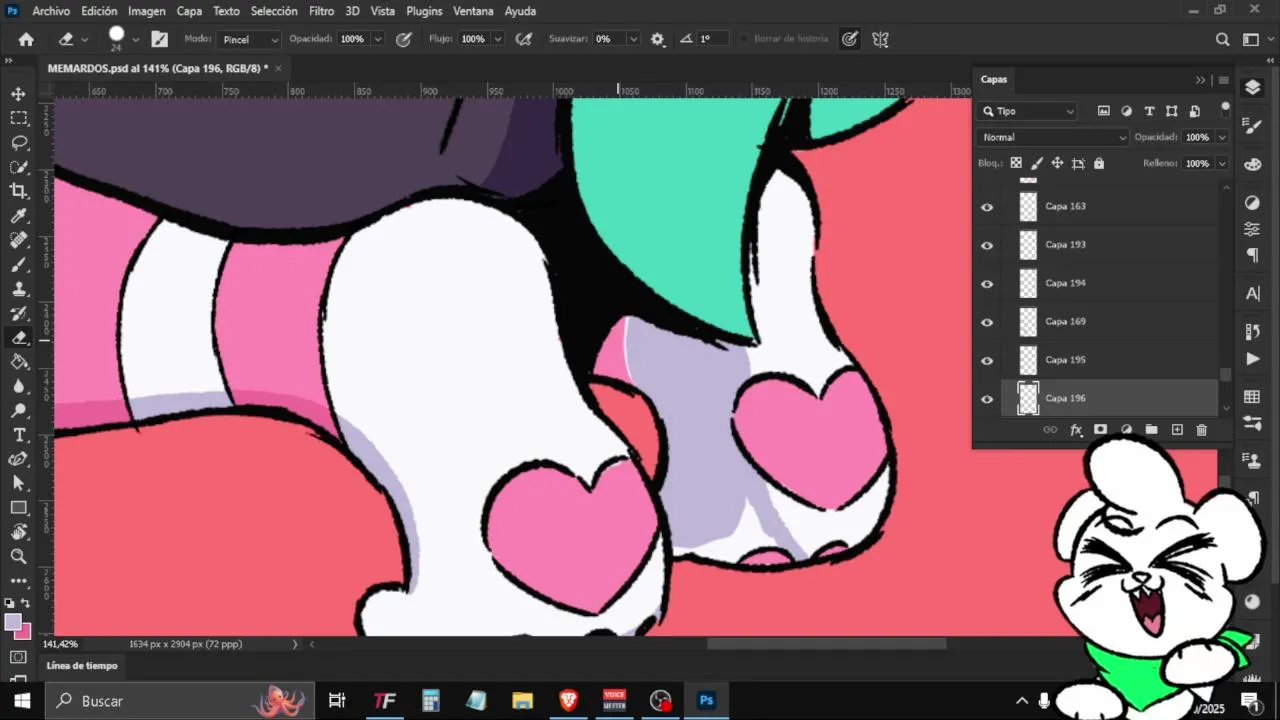Create a new group folder icon
The image size is (1280, 720).
[1151, 429]
